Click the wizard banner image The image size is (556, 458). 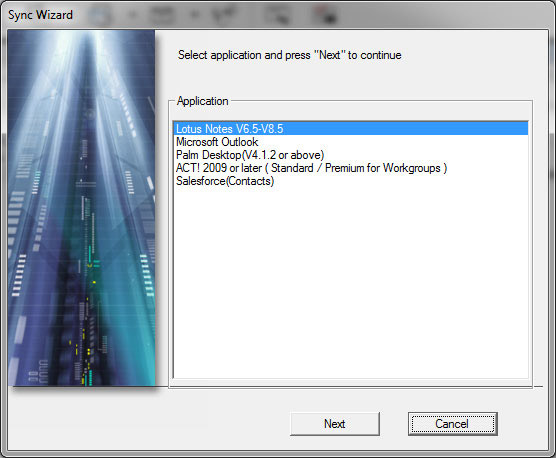tap(82, 208)
